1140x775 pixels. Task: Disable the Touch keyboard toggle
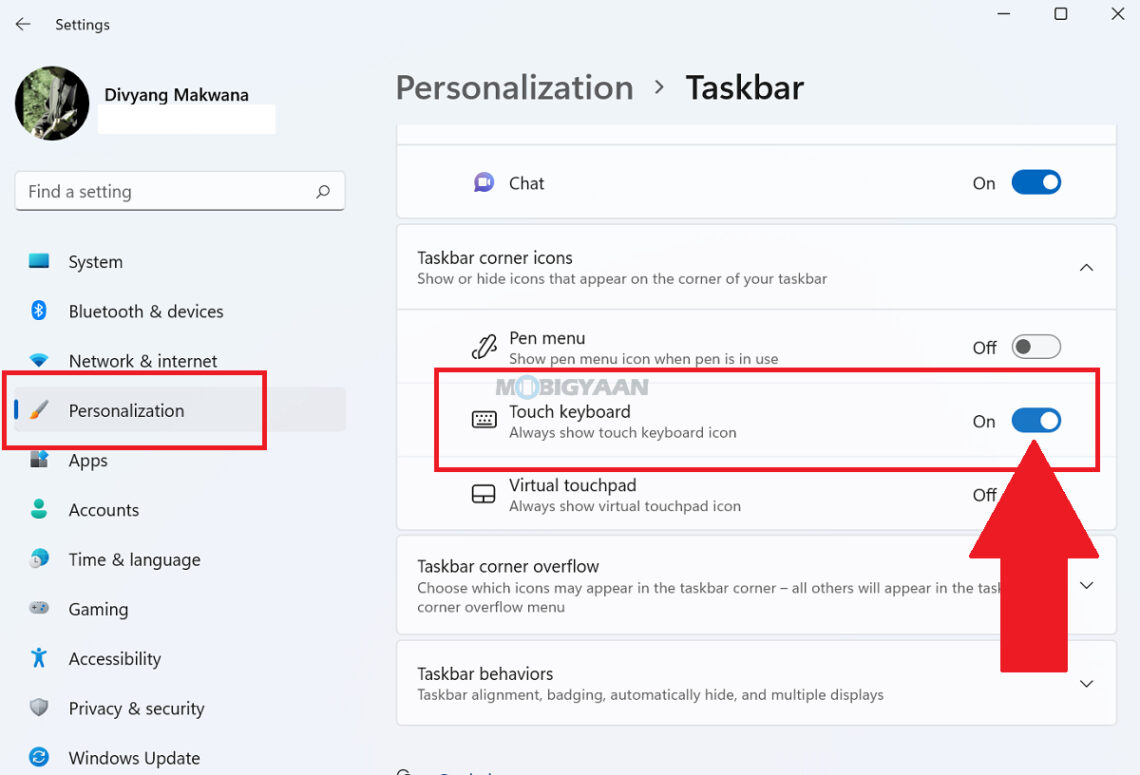point(1037,420)
